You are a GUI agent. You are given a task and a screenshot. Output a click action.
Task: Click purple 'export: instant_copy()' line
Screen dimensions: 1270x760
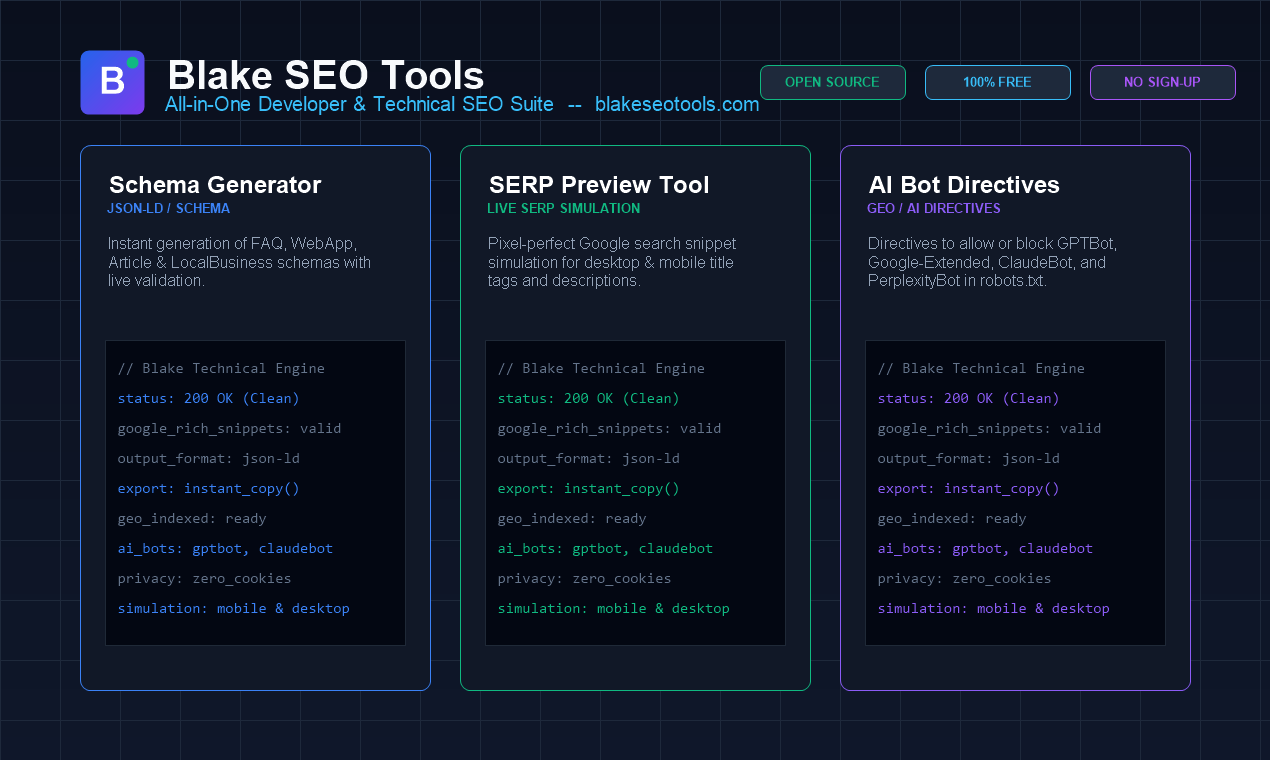[969, 488]
